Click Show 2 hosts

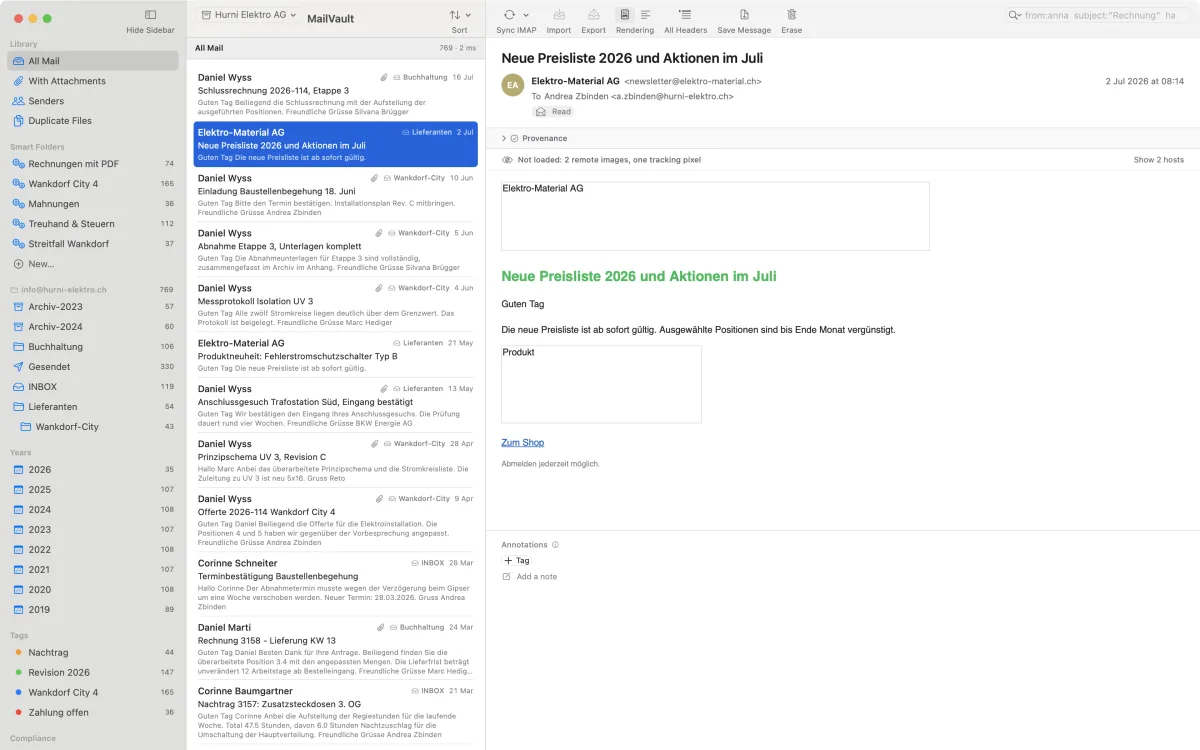click(1158, 160)
